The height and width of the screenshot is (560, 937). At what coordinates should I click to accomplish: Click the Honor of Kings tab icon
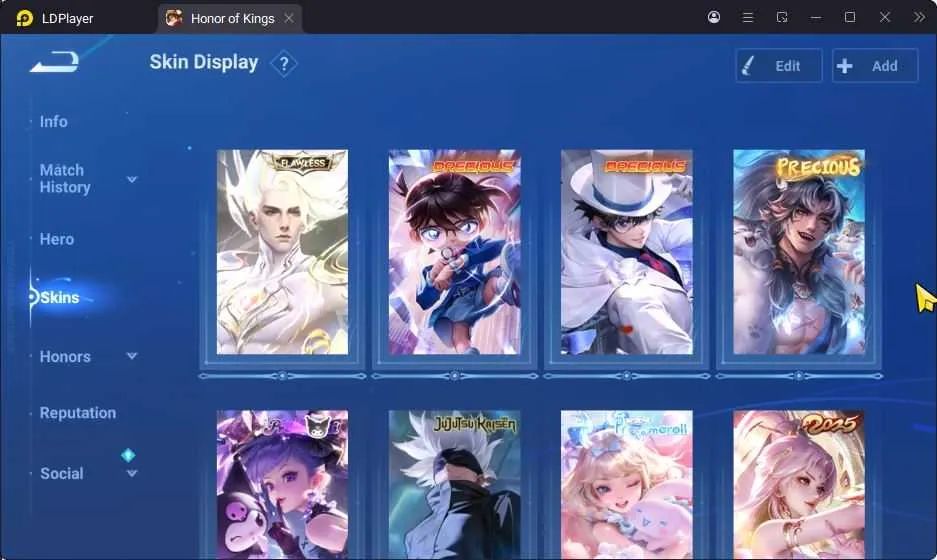click(x=174, y=18)
